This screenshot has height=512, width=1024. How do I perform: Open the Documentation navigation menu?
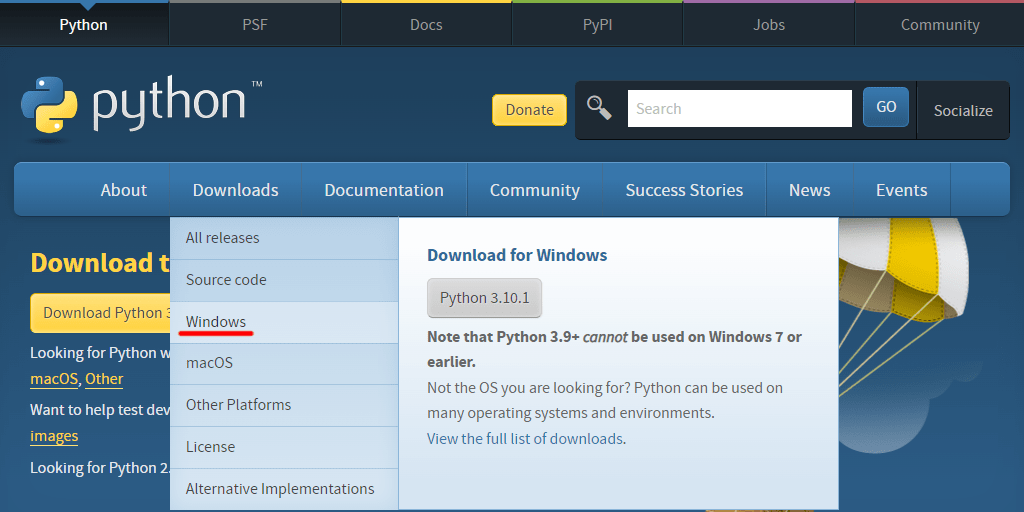[384, 190]
